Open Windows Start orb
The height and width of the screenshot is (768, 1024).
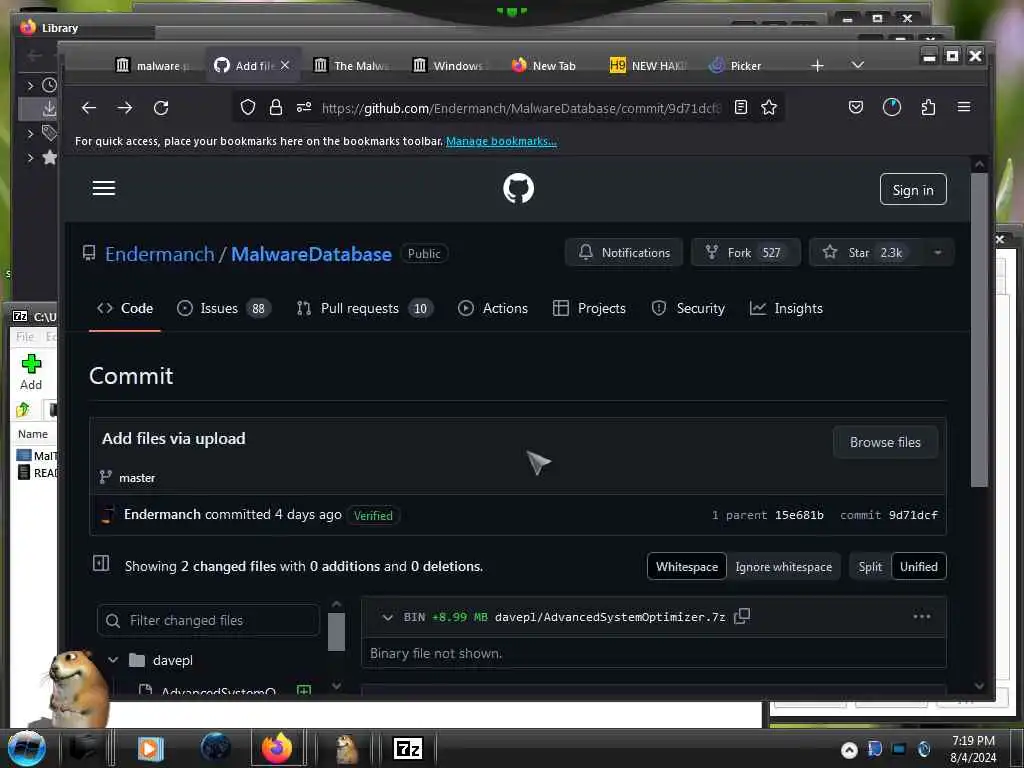[26, 748]
